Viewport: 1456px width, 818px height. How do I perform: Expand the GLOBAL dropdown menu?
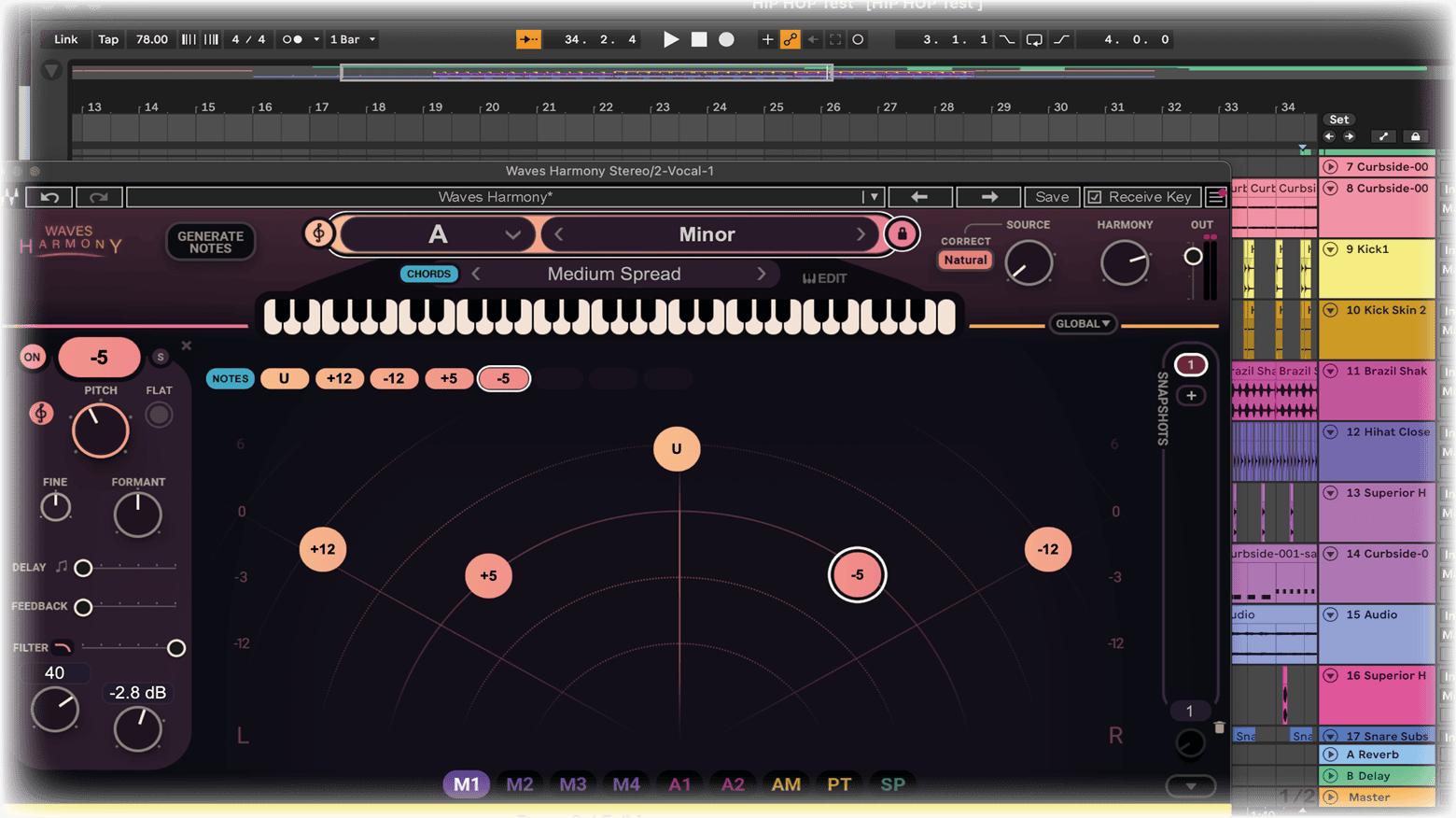[1083, 324]
